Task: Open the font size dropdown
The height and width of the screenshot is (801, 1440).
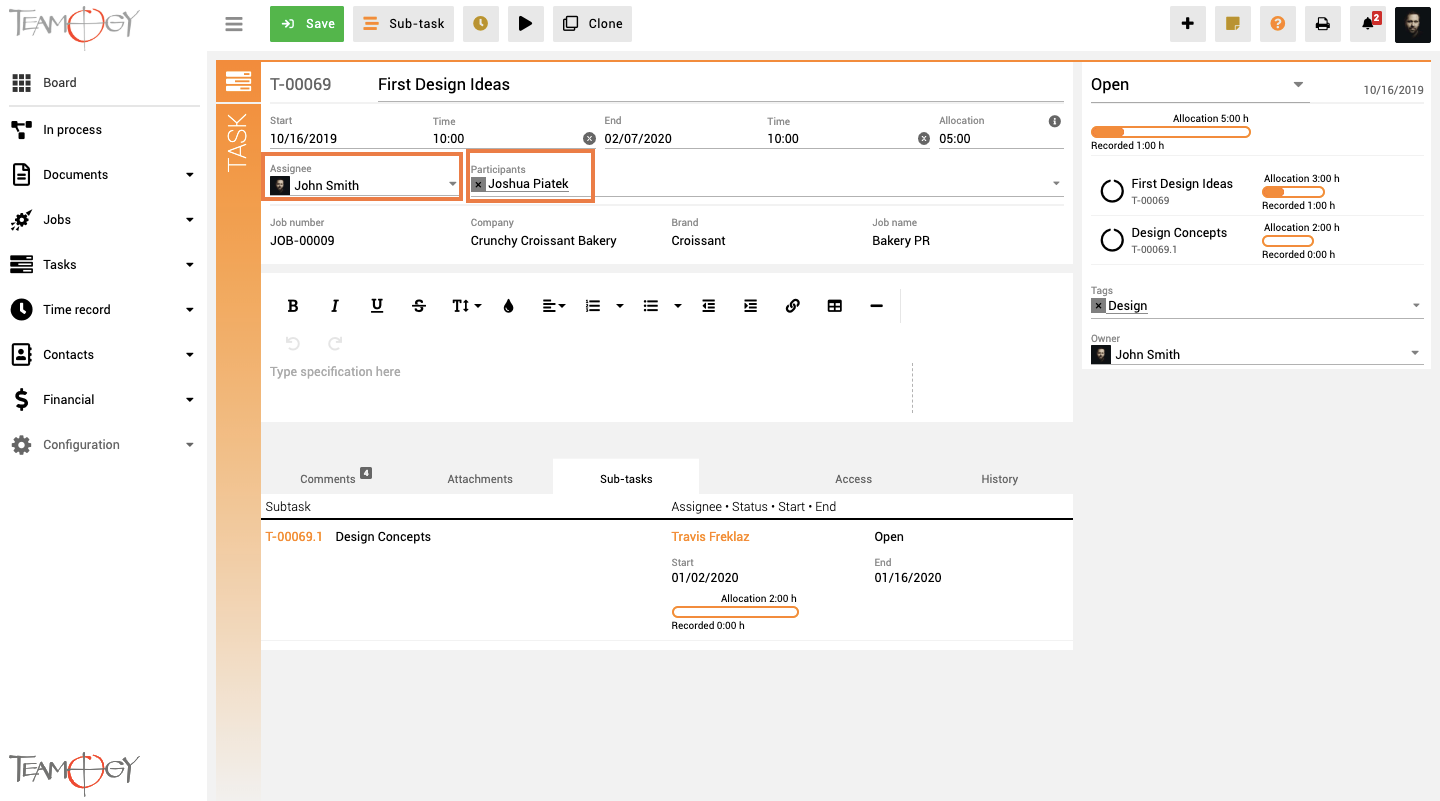Action: 466,306
